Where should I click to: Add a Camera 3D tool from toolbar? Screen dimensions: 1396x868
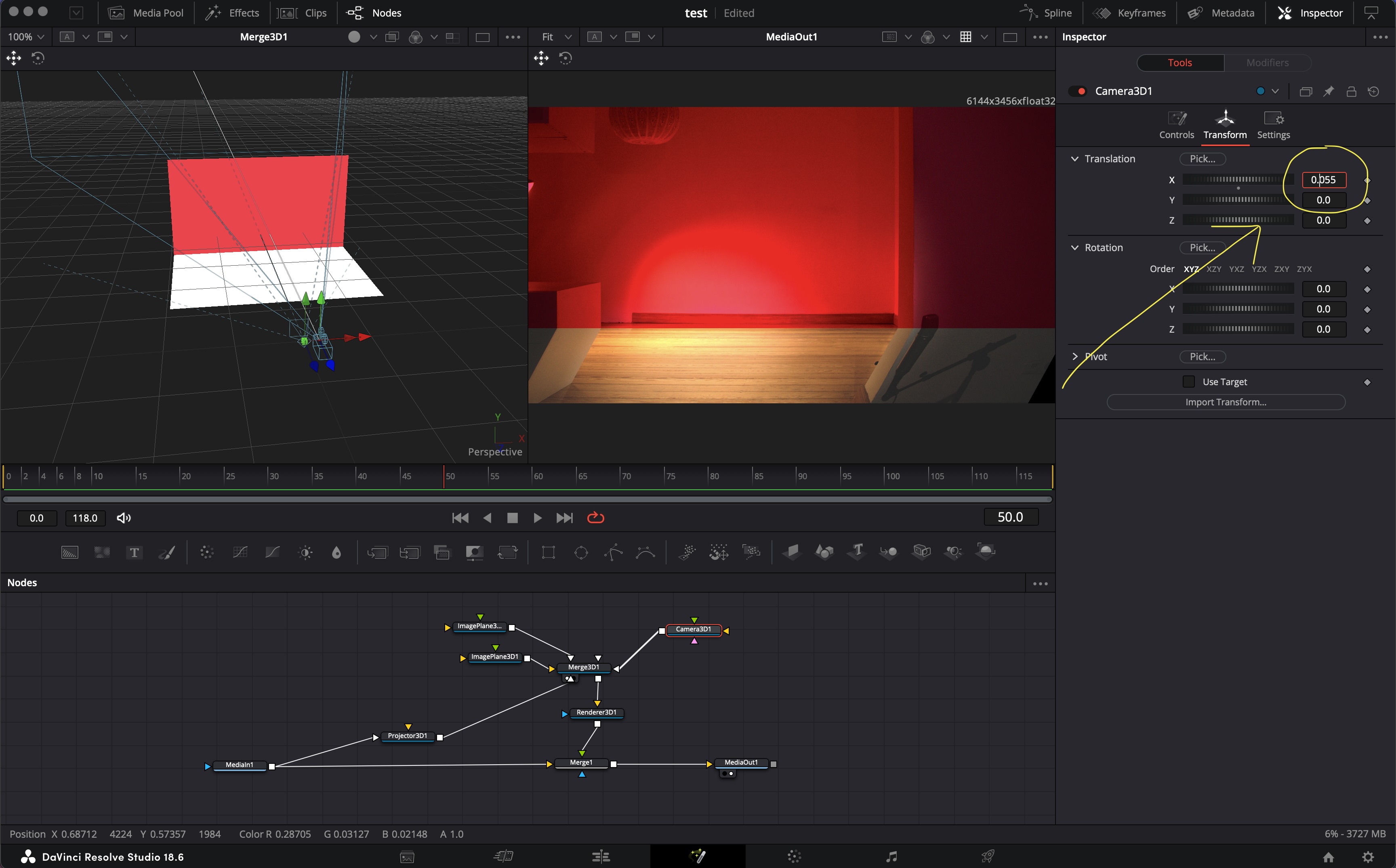(x=922, y=552)
